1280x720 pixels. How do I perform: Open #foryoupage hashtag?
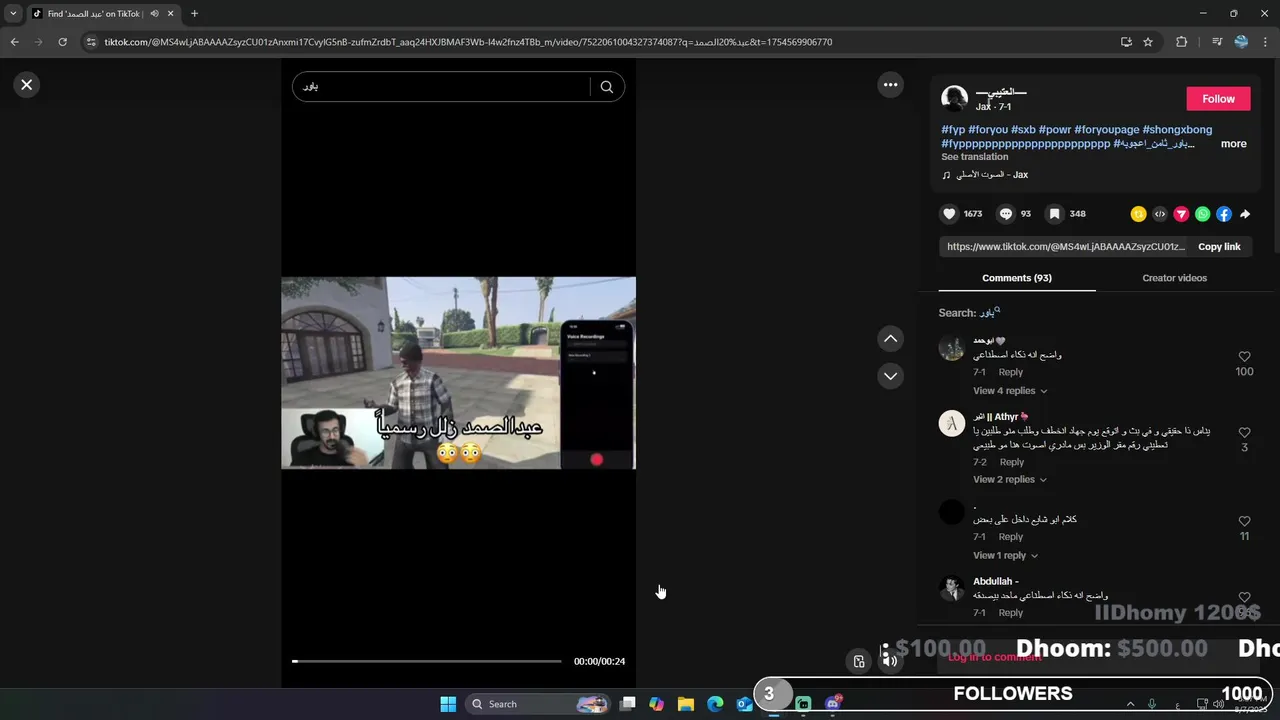pos(1106,130)
